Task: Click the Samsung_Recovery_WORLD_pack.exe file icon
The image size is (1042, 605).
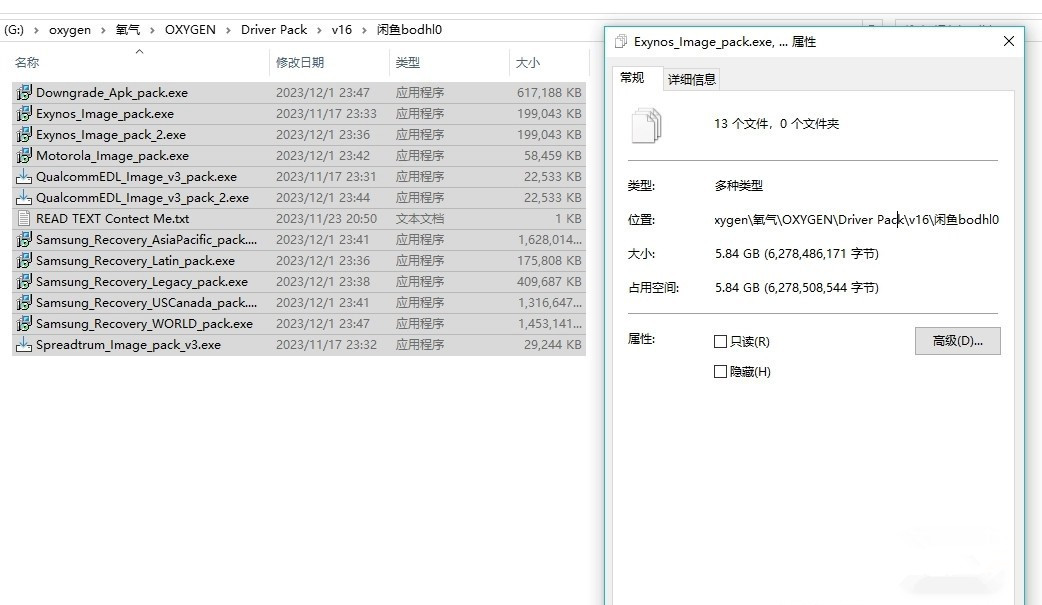Action: point(24,324)
